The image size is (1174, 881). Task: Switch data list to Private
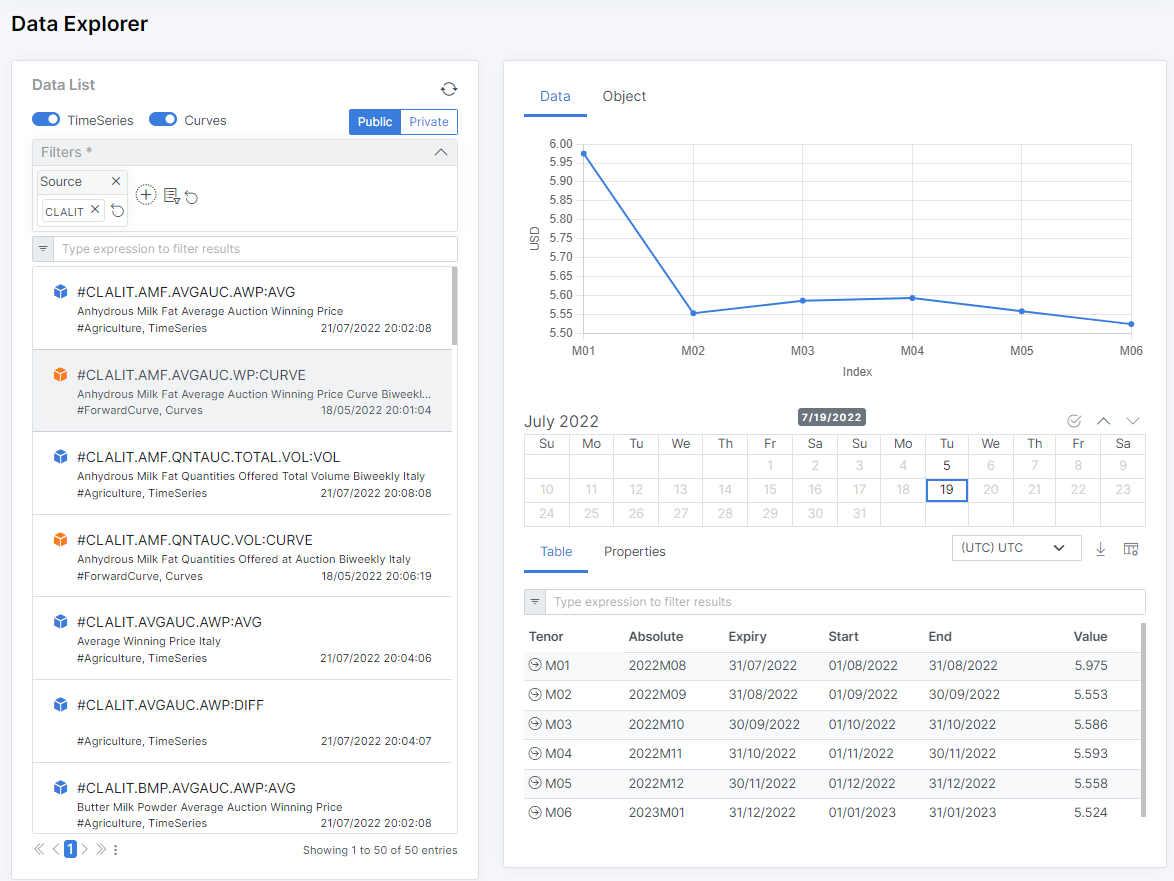pos(429,122)
